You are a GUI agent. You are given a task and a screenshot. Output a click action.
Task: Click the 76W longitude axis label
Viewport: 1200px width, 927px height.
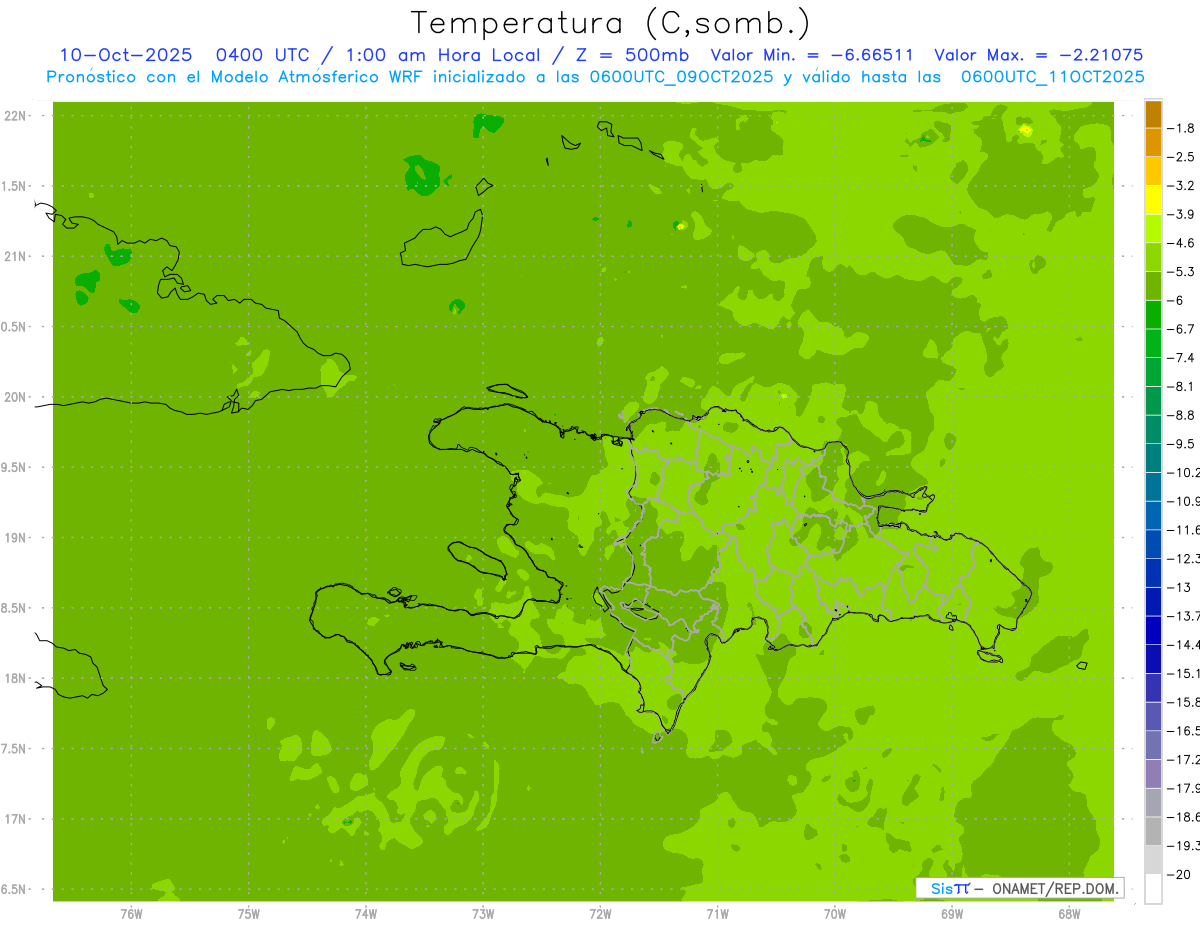click(131, 913)
